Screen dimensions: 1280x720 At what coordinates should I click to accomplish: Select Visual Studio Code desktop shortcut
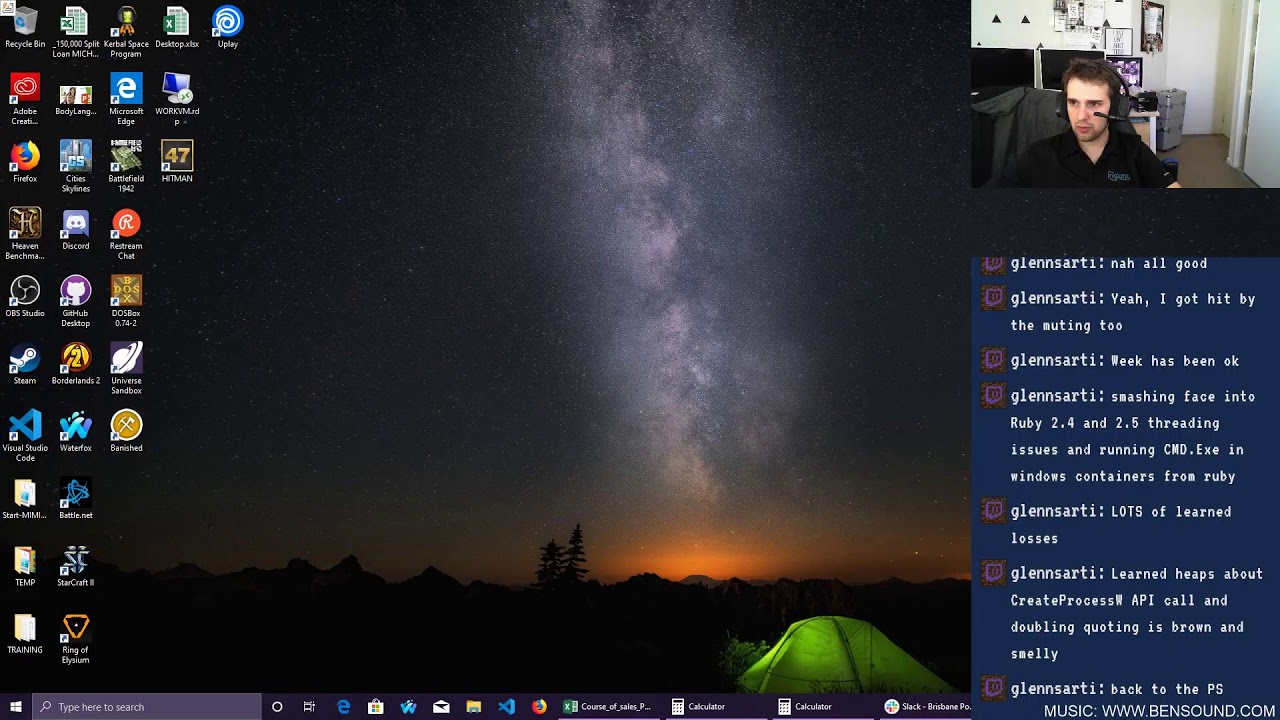click(x=25, y=436)
